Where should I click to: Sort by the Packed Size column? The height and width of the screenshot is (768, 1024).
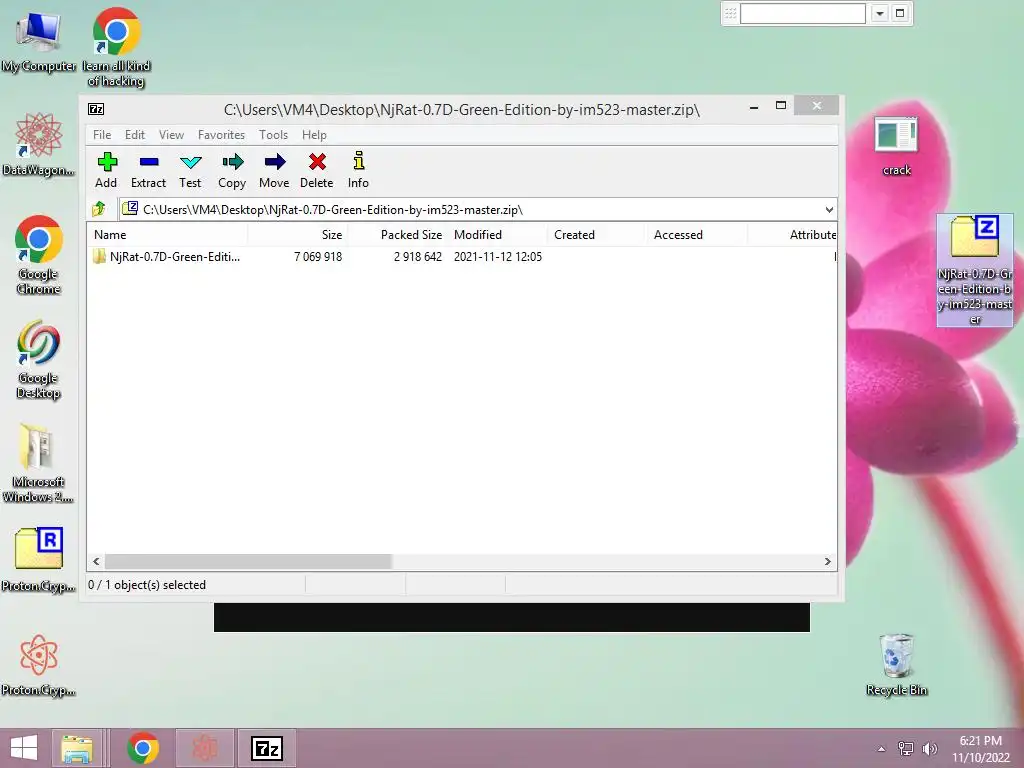point(397,234)
